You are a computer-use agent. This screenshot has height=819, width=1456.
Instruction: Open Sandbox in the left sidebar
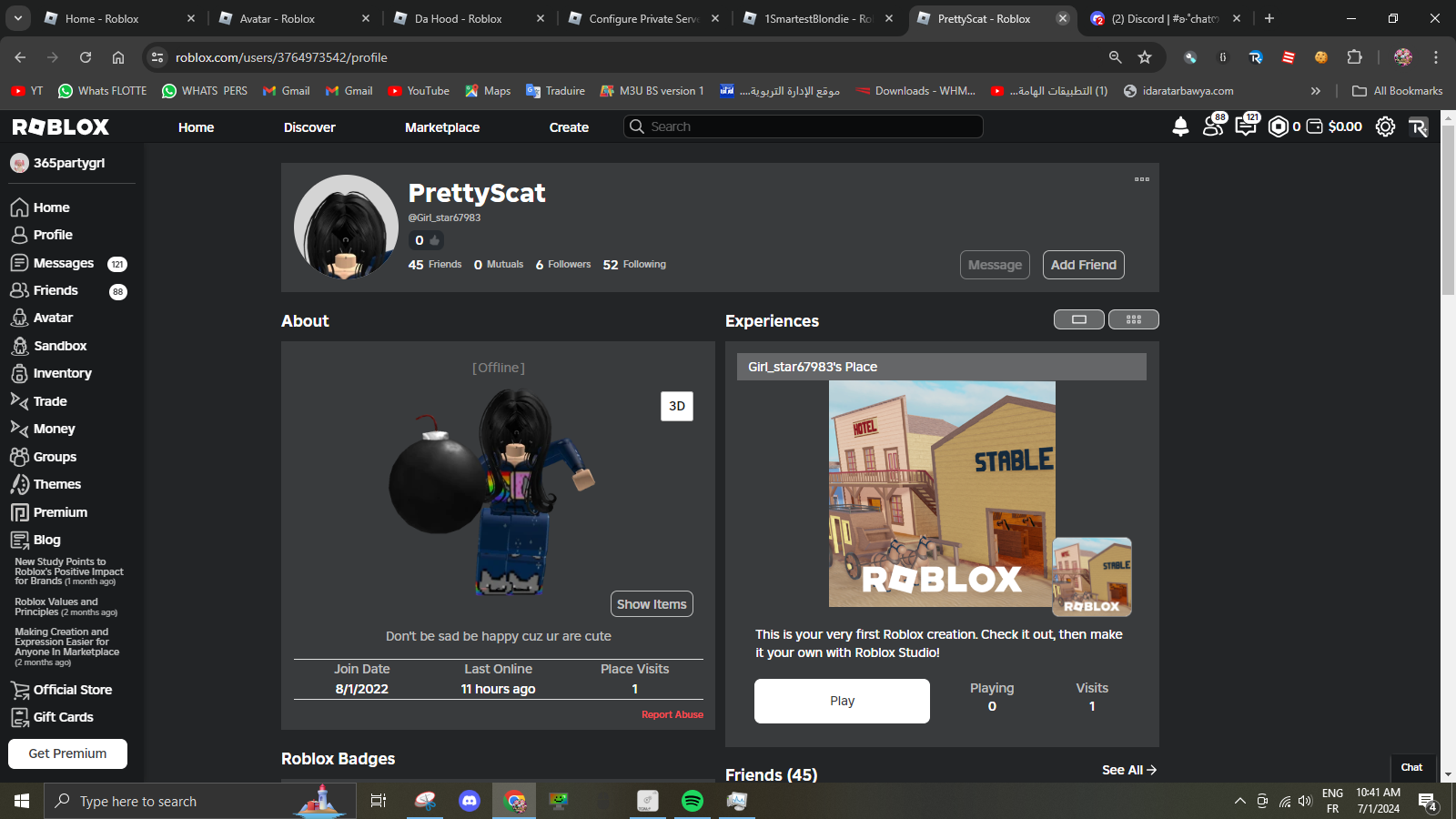click(x=49, y=346)
